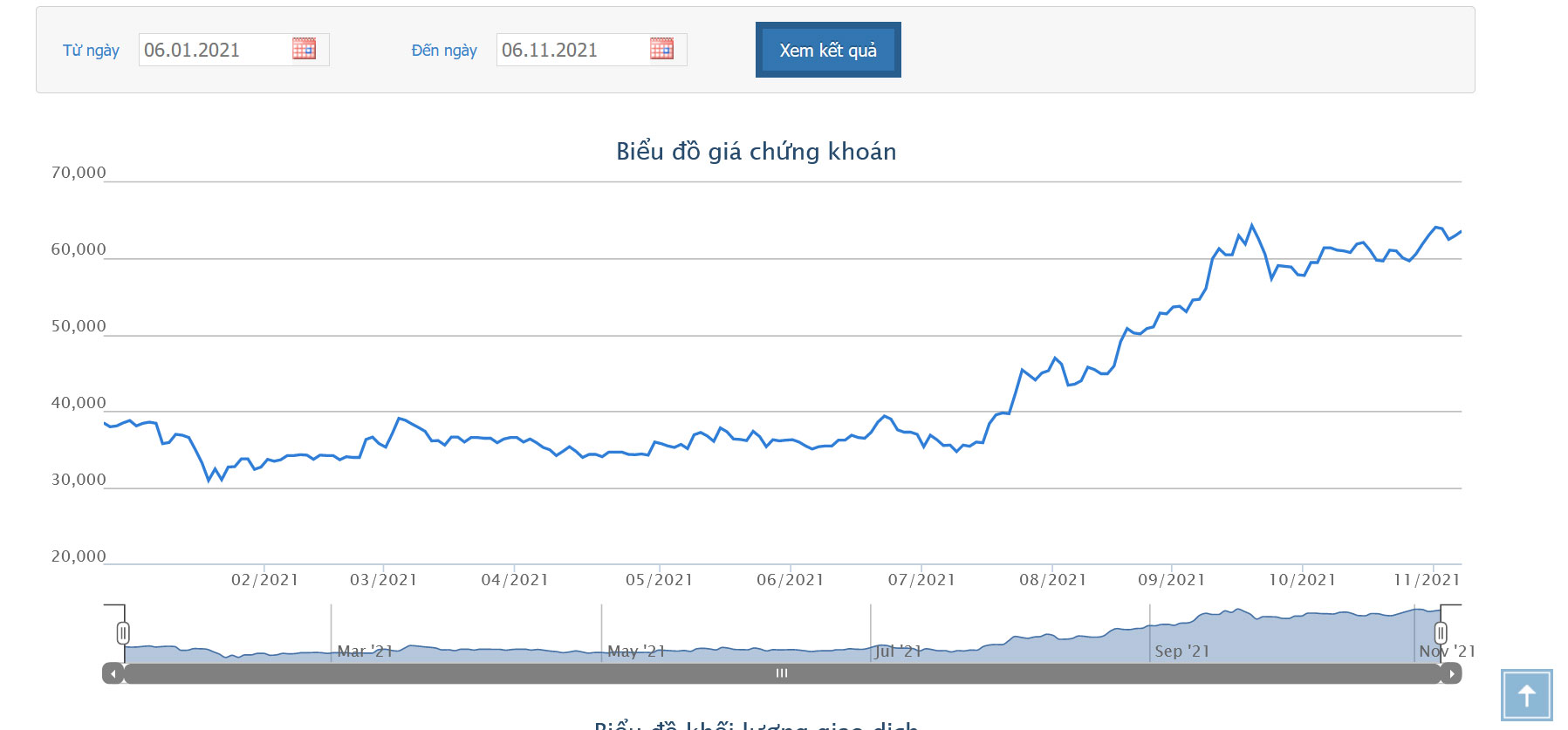Viewport: 1568px width, 730px height.
Task: Click the 08/2021 x-axis label
Action: tap(1052, 580)
